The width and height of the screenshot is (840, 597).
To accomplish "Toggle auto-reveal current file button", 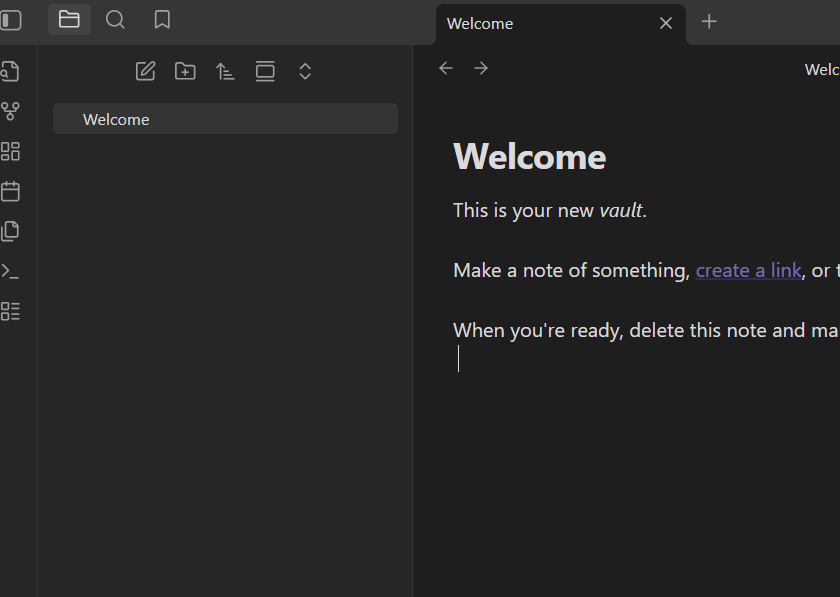I will [265, 71].
